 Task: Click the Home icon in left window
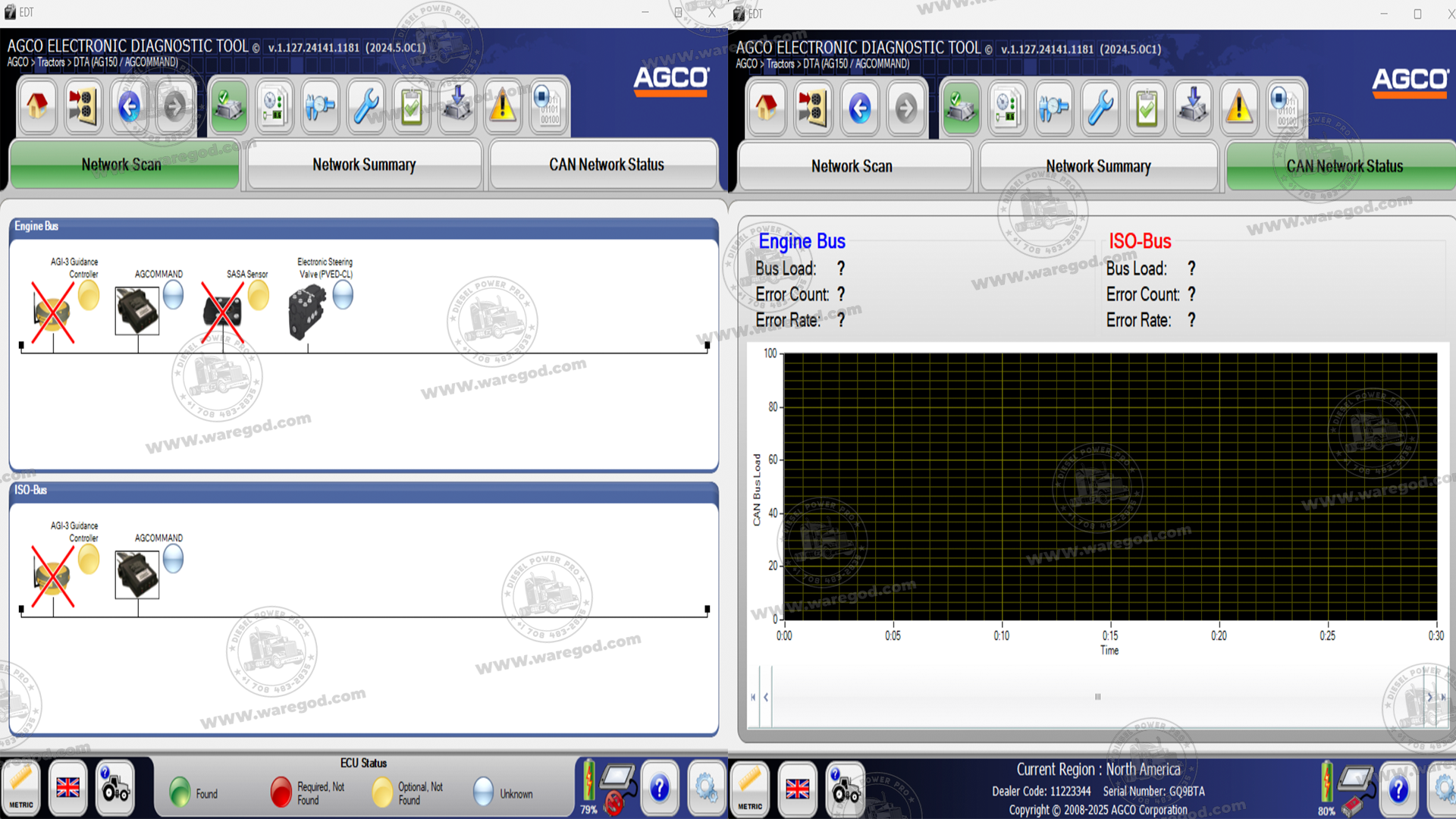[37, 106]
